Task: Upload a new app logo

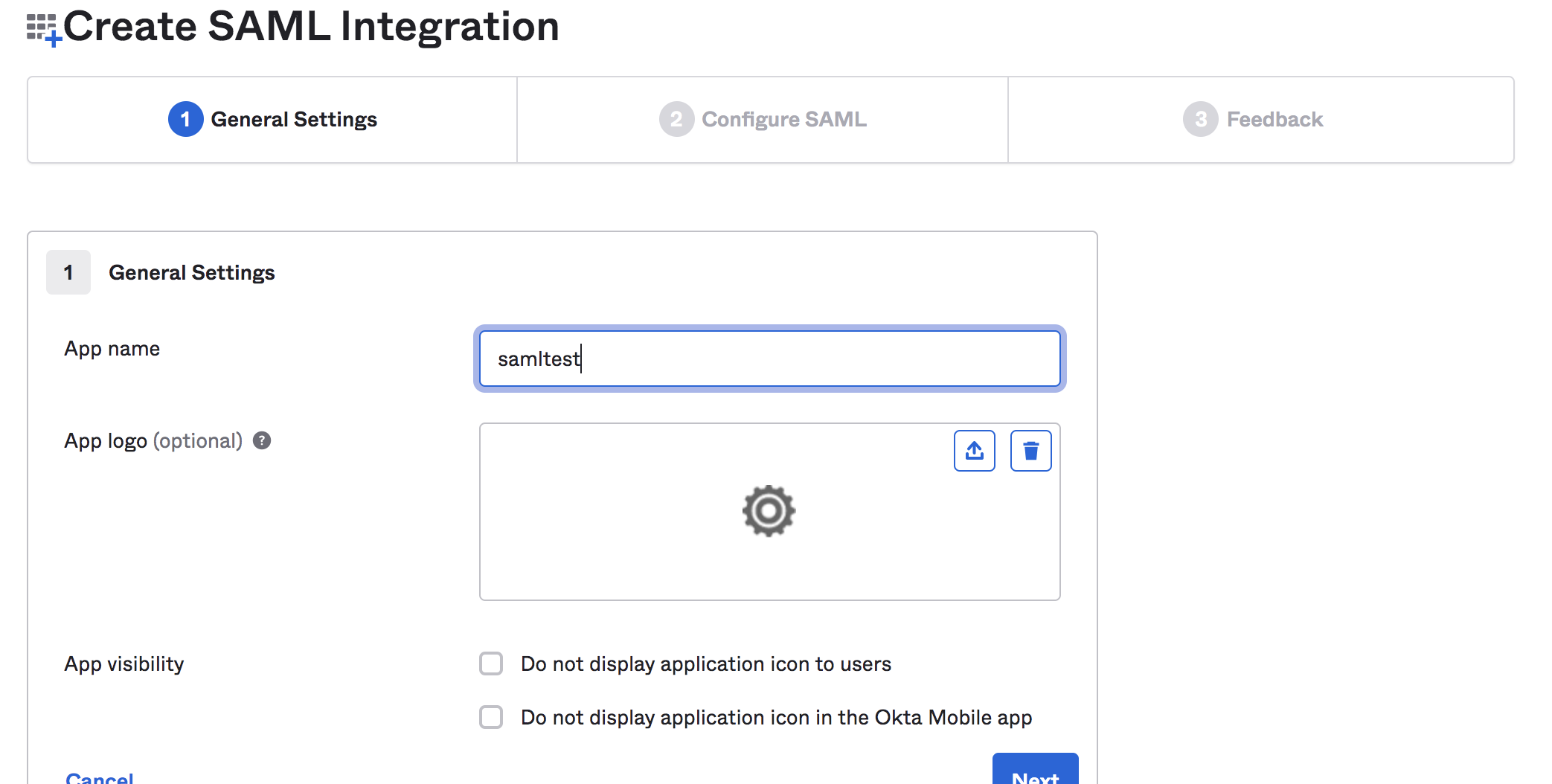Action: click(974, 450)
